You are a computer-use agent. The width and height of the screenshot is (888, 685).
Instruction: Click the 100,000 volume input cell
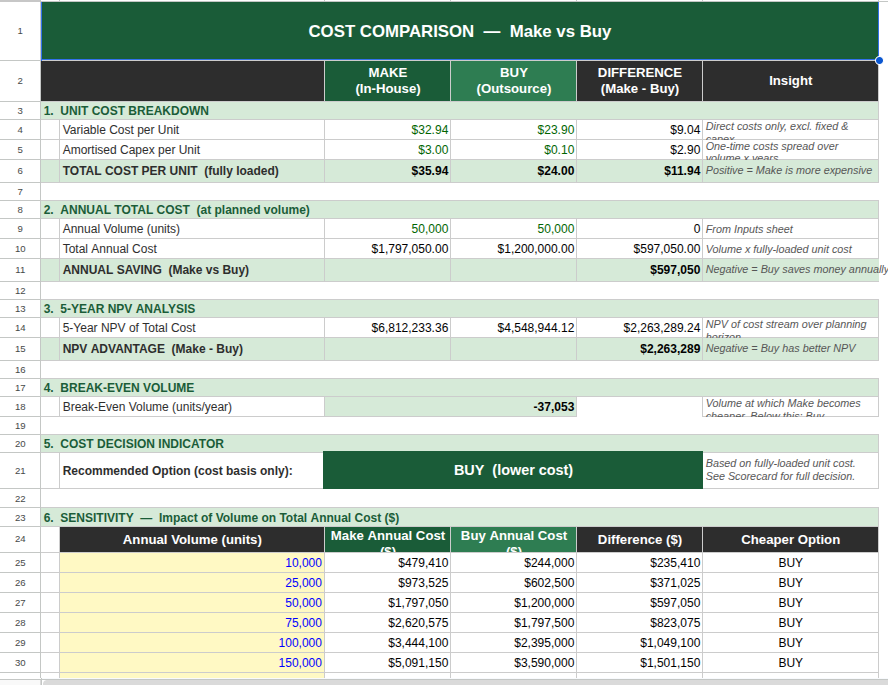point(192,643)
